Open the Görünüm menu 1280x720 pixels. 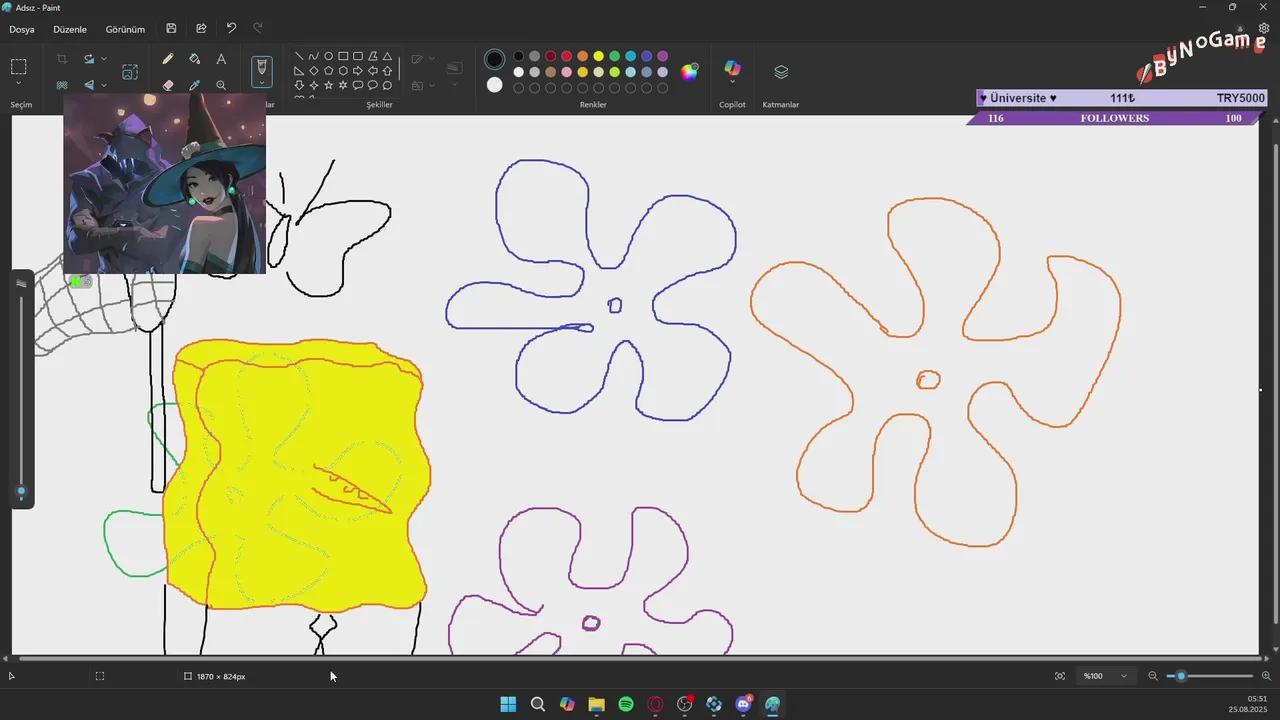(x=125, y=29)
